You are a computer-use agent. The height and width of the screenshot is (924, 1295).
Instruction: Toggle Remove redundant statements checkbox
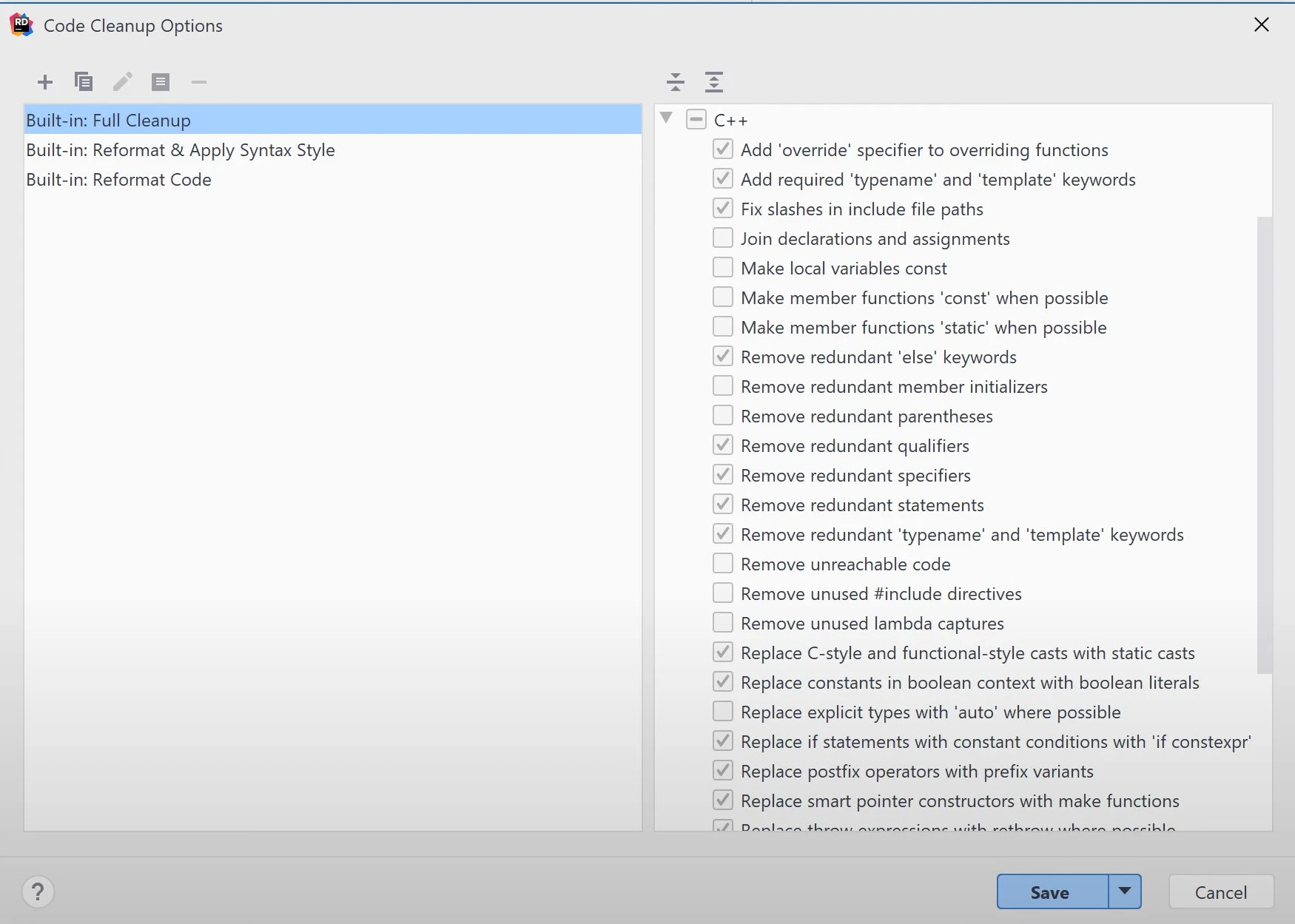(x=723, y=504)
